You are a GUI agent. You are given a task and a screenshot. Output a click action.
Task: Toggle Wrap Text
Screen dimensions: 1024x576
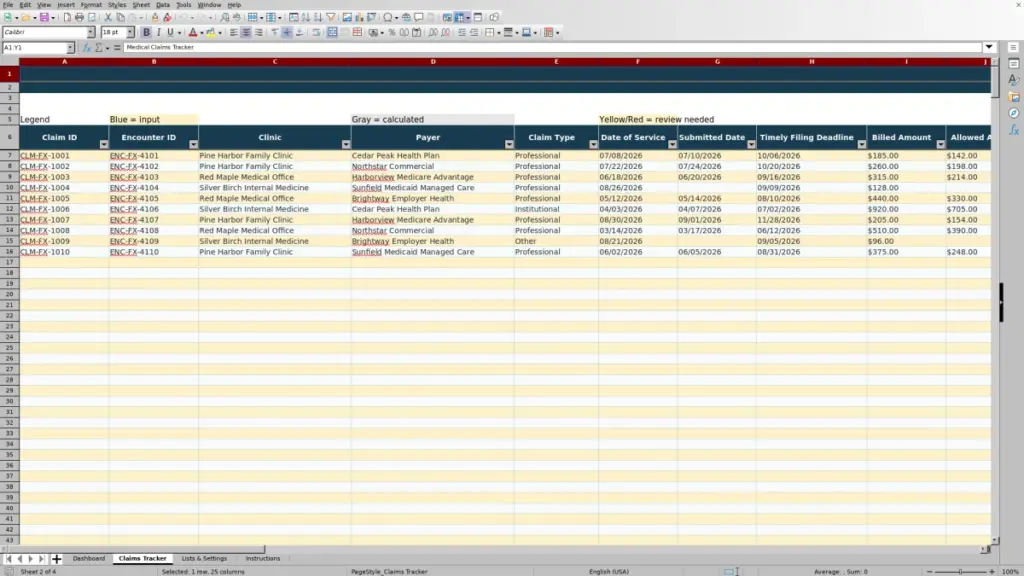[316, 32]
